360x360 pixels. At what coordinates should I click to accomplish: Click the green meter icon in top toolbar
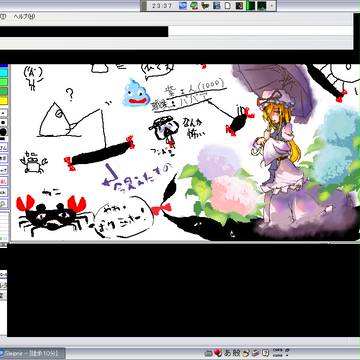(x=250, y=6)
